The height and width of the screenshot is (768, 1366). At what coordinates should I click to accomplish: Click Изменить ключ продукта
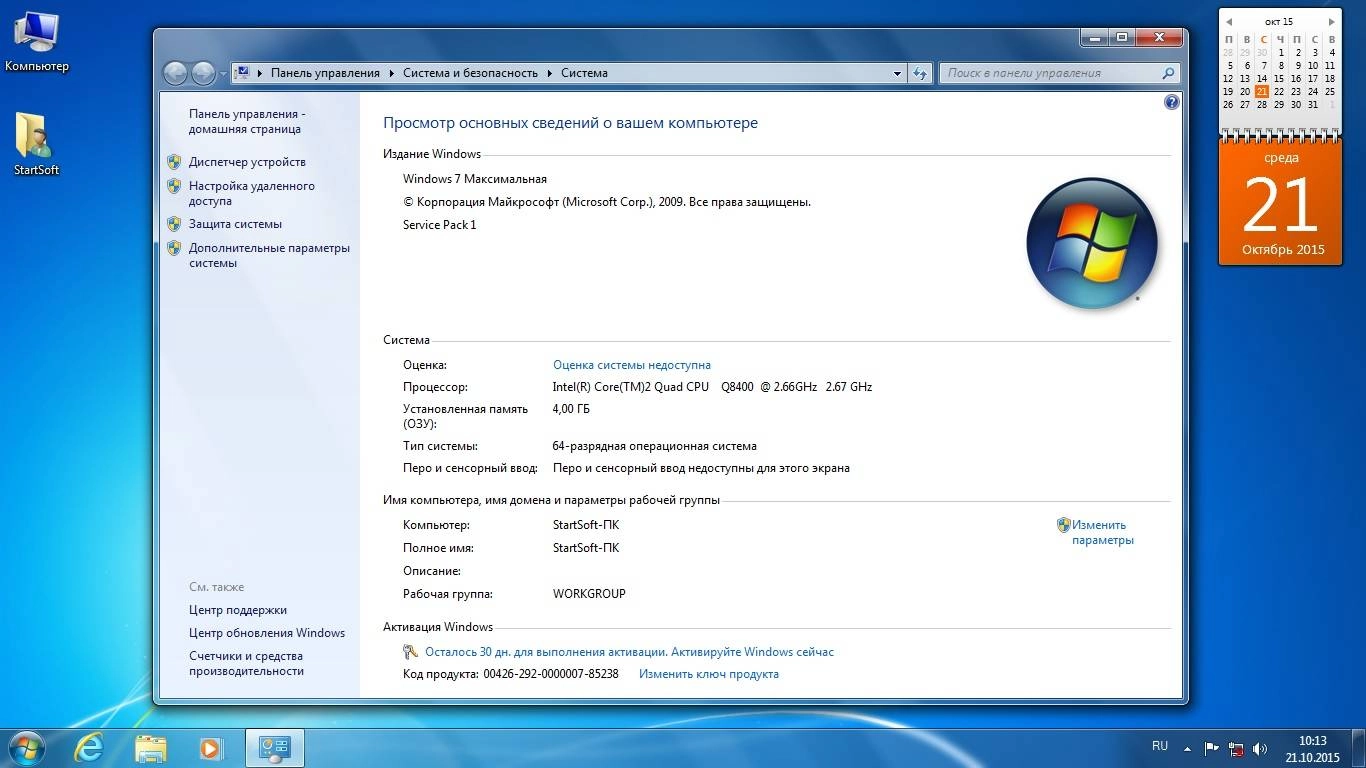[x=709, y=674]
